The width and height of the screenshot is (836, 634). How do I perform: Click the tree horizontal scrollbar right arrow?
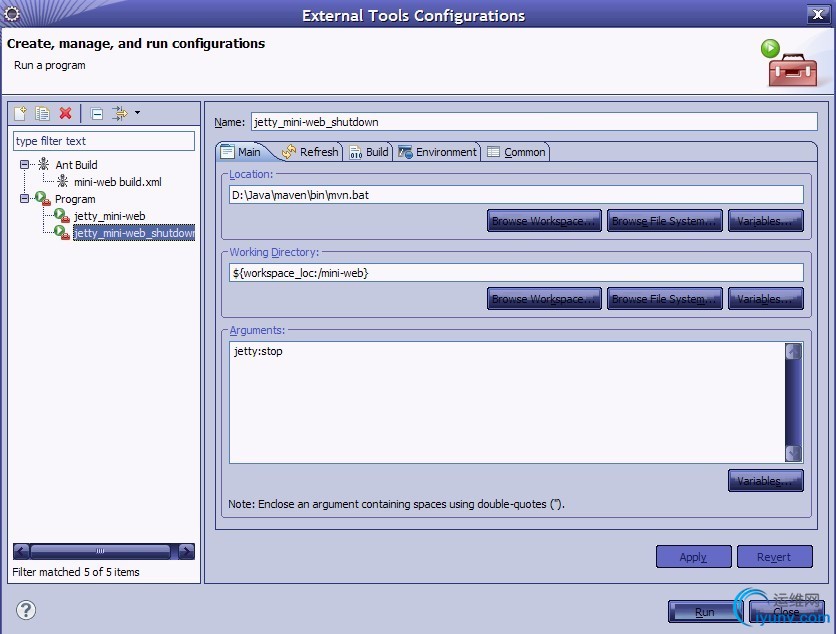point(187,551)
